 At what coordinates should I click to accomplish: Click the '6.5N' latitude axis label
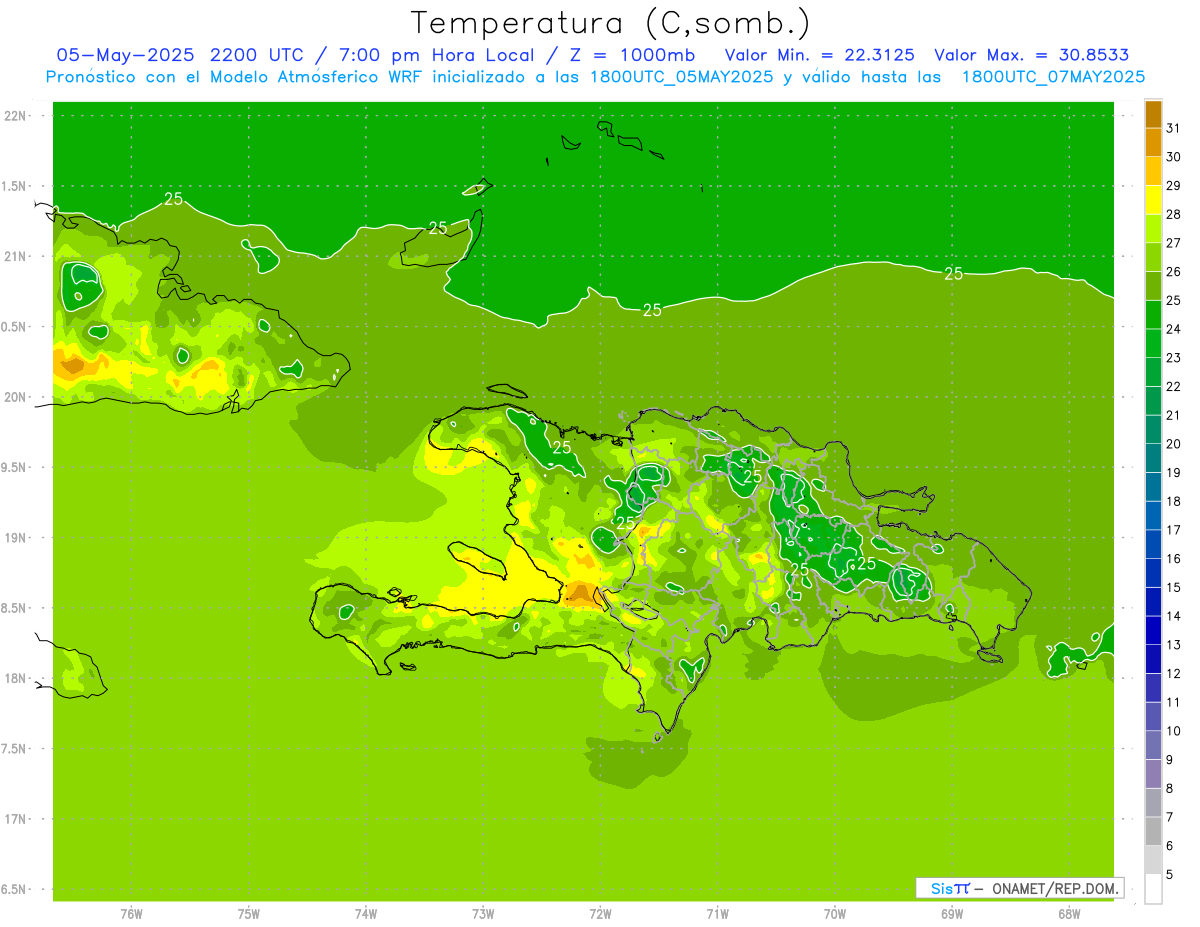click(14, 889)
